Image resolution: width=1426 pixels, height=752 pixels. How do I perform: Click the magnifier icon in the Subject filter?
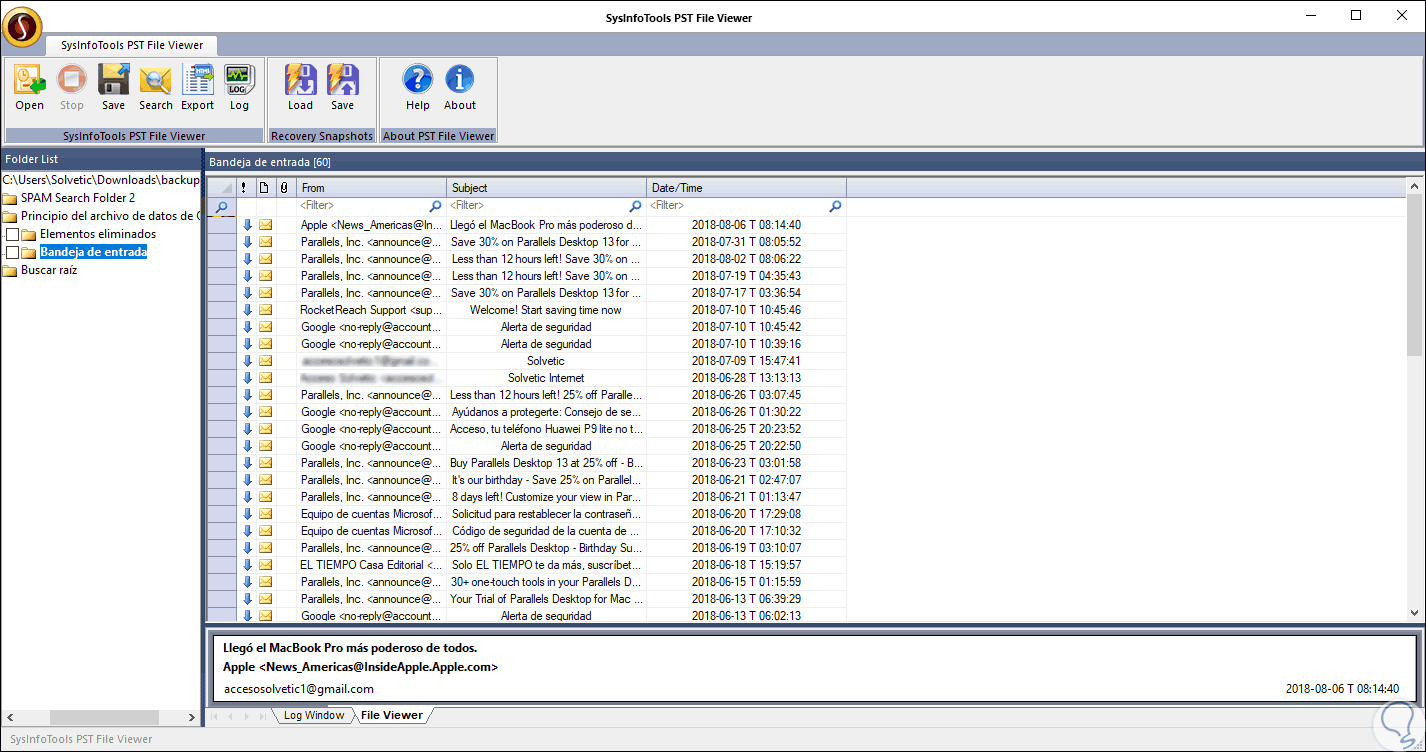[635, 206]
